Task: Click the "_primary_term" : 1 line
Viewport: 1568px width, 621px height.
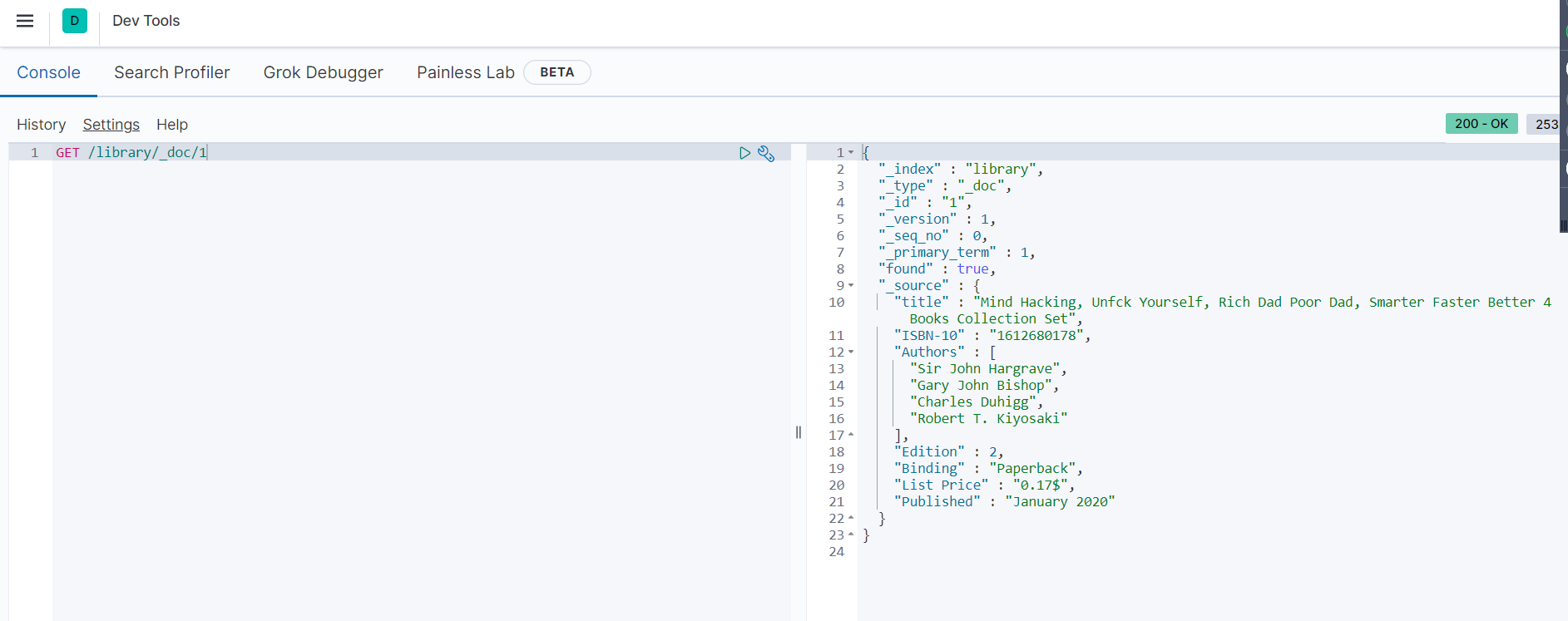Action: [957, 253]
